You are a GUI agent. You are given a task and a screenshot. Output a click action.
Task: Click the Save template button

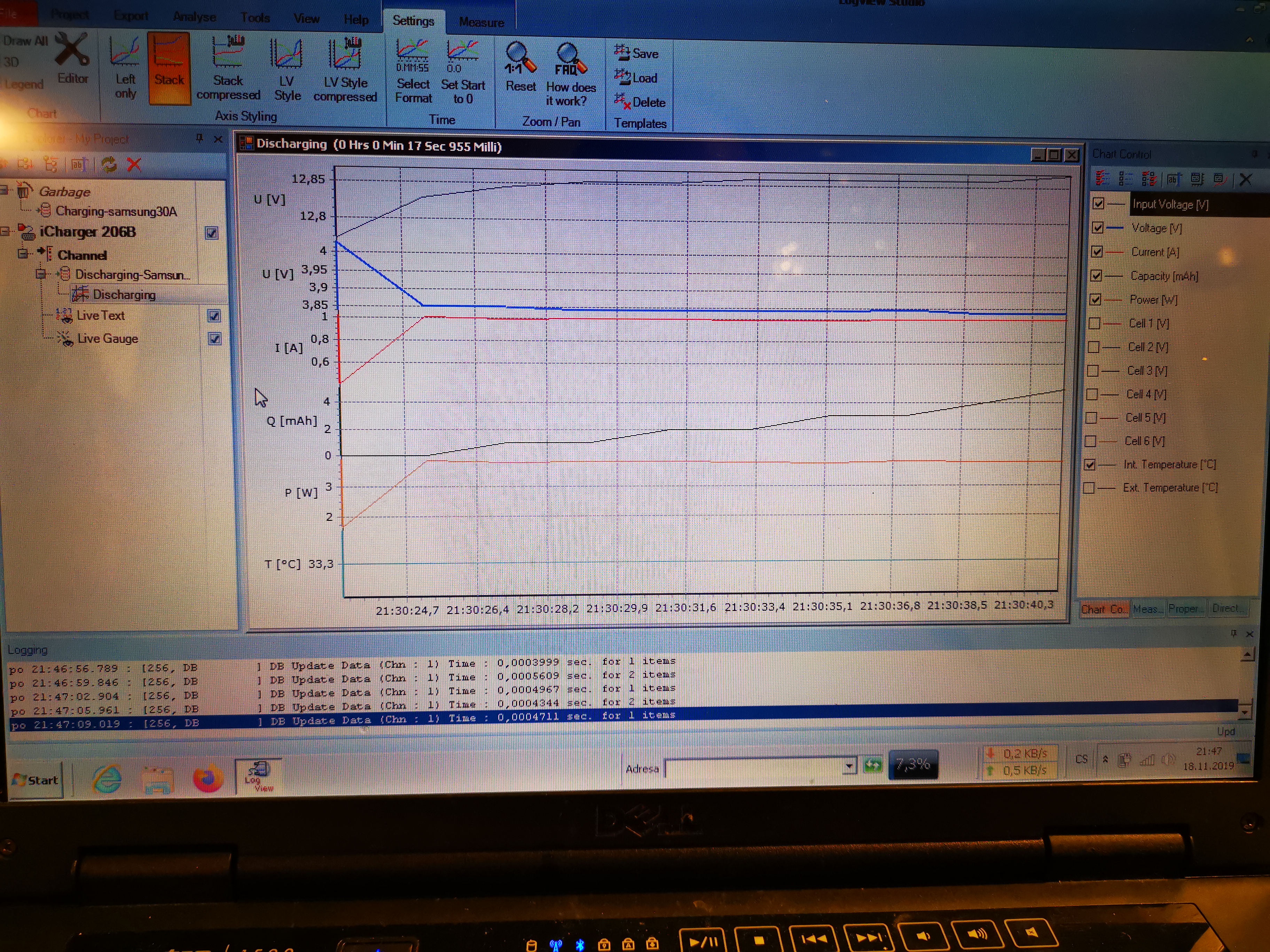[637, 53]
